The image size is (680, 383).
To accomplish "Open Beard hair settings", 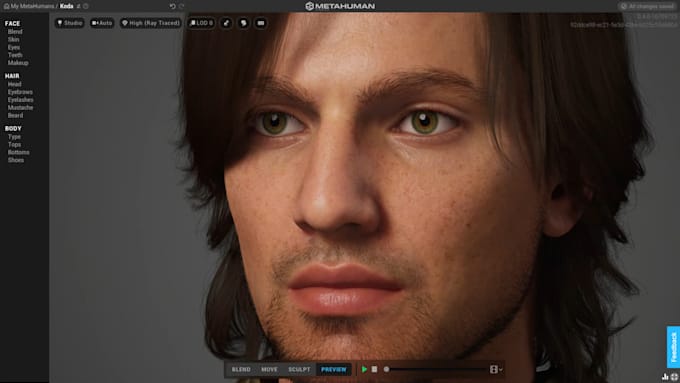I will pyautogui.click(x=15, y=115).
